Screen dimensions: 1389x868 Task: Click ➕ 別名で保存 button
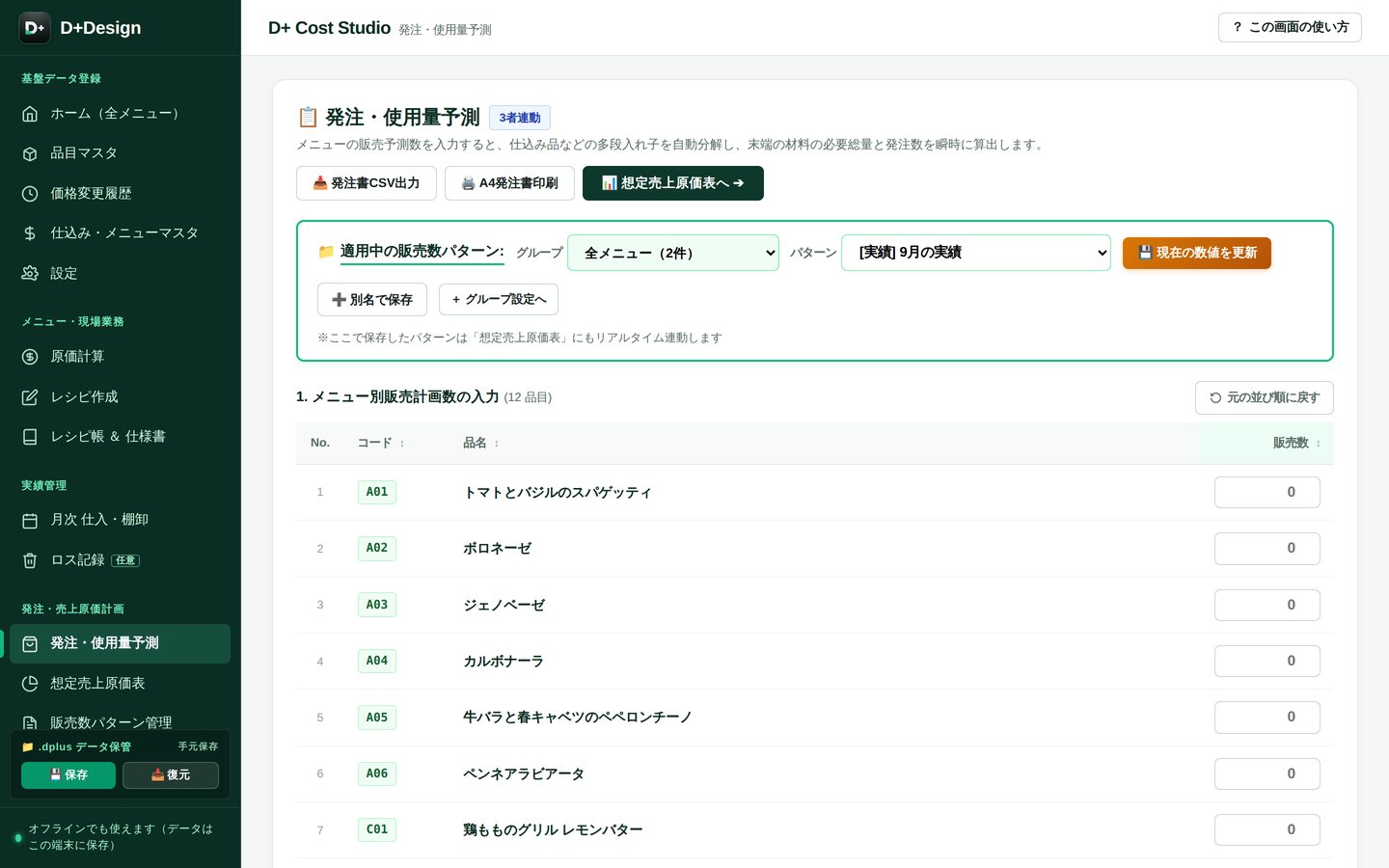372,300
